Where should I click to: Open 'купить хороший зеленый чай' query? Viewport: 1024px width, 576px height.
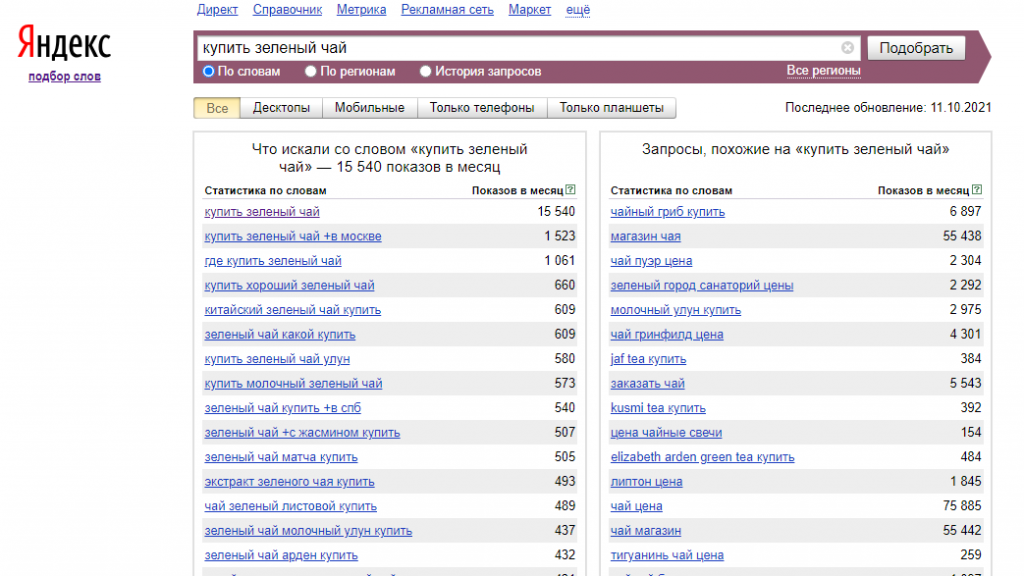click(289, 285)
